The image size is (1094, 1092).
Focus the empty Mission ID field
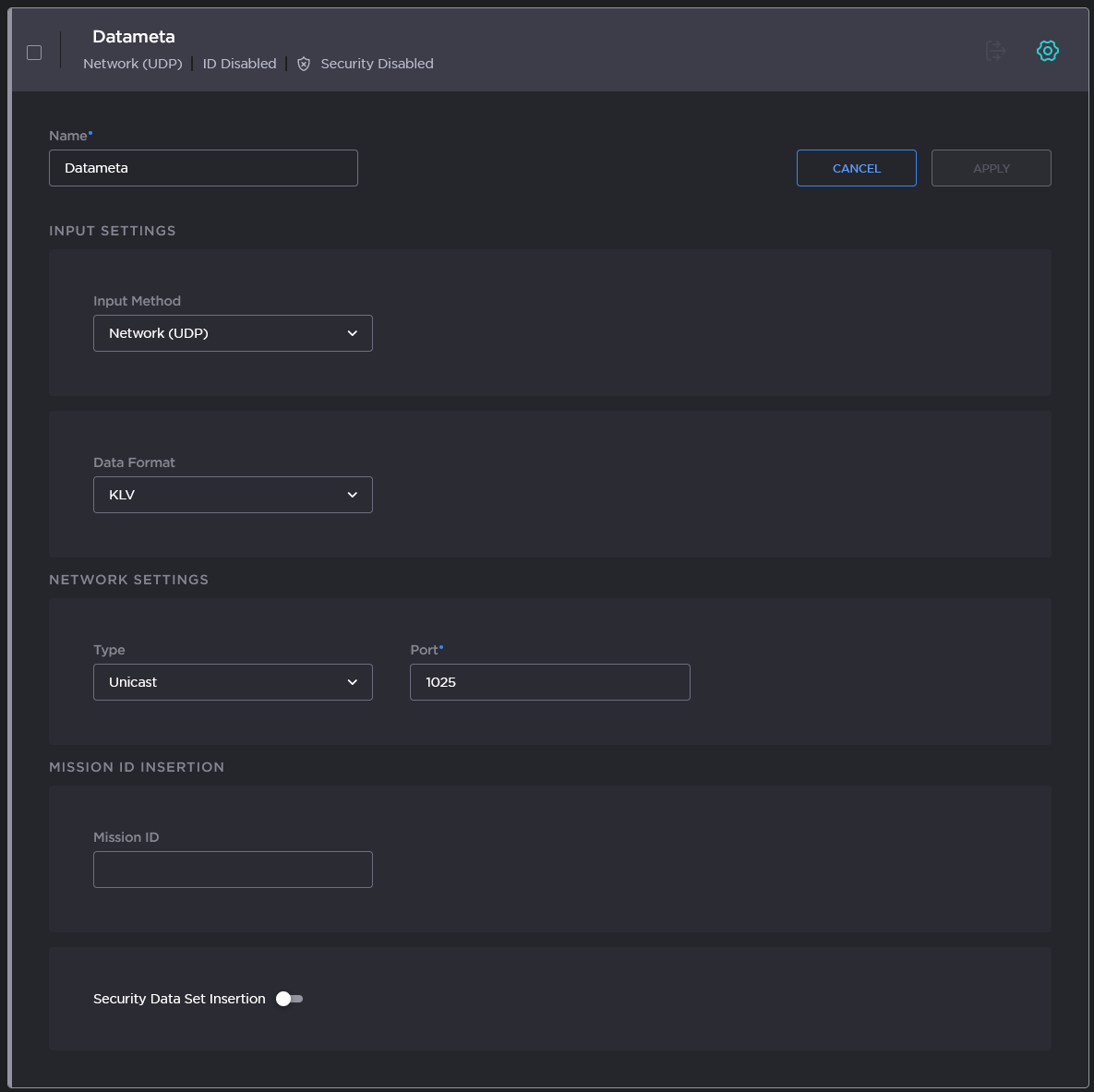point(233,870)
